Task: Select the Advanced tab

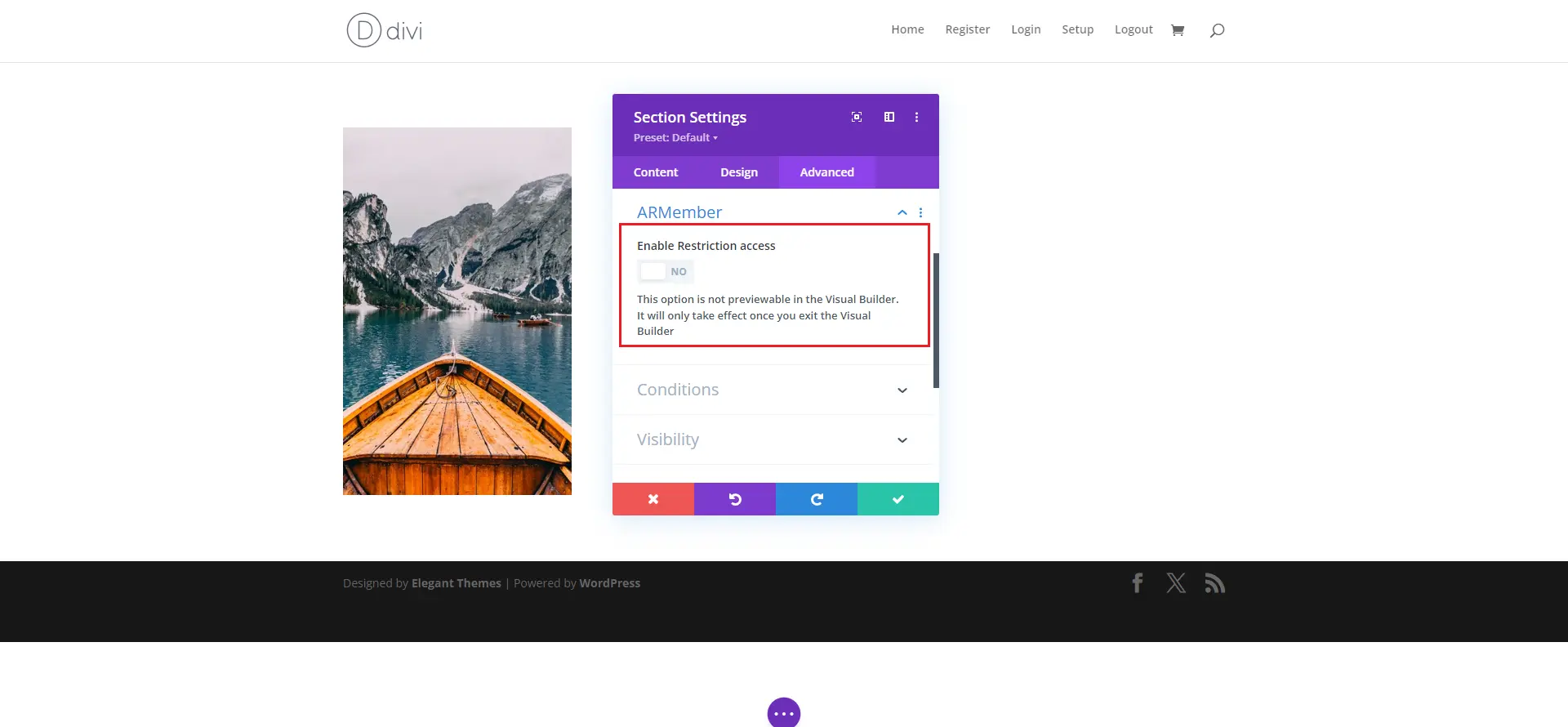Action: click(827, 172)
